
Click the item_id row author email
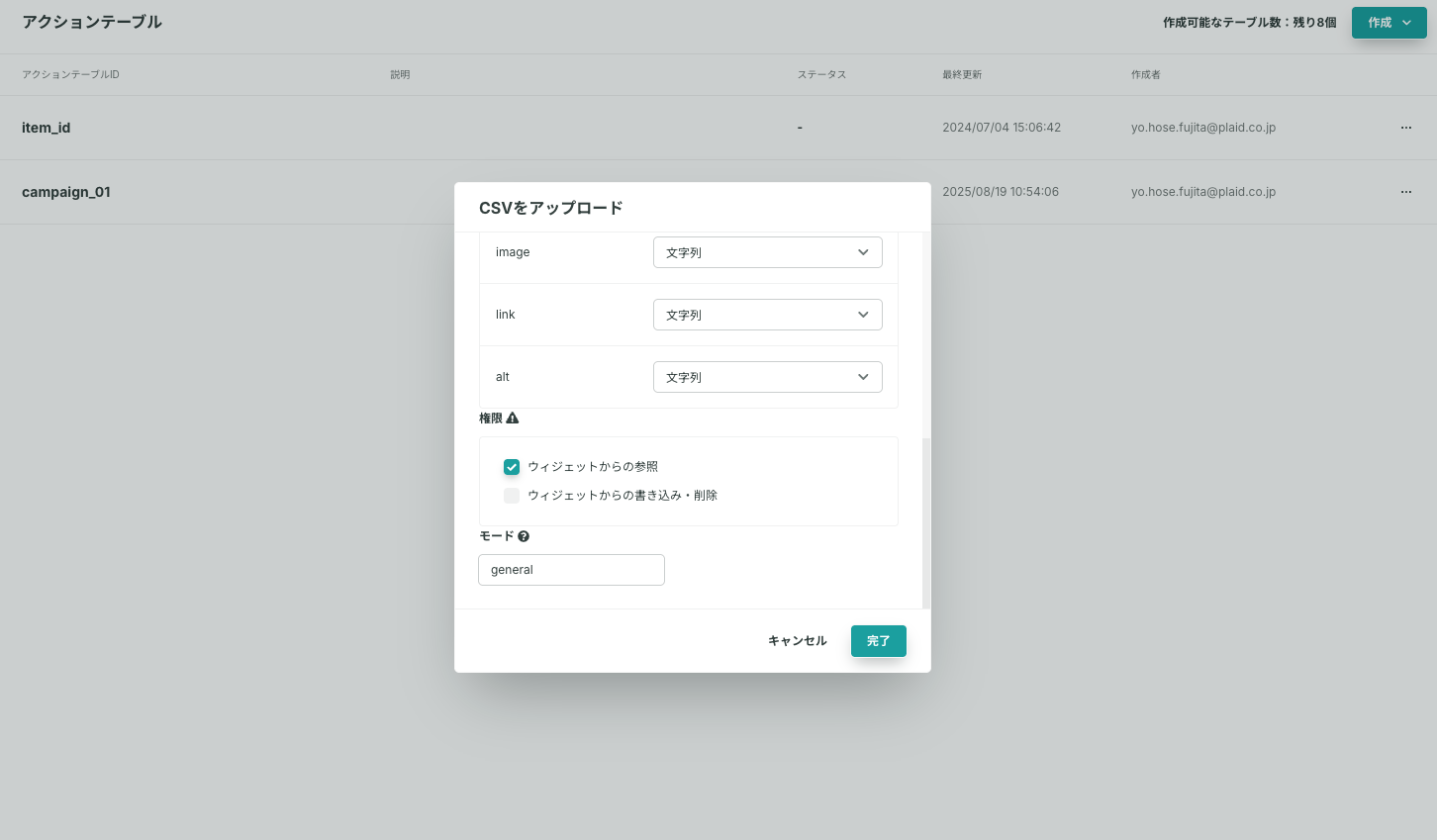pyautogui.click(x=1203, y=128)
